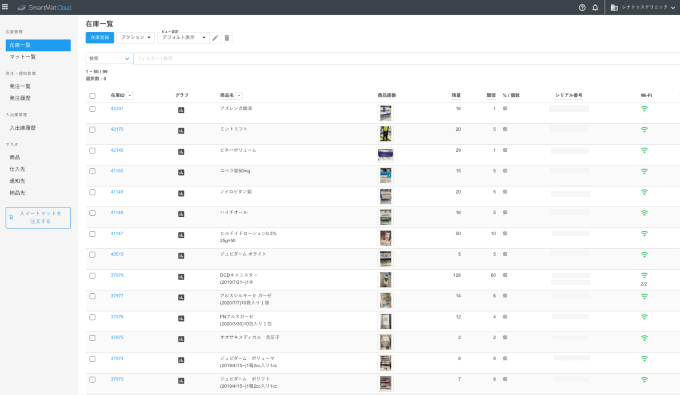Delete the view with the trash icon
680x395 pixels.
[x=226, y=38]
